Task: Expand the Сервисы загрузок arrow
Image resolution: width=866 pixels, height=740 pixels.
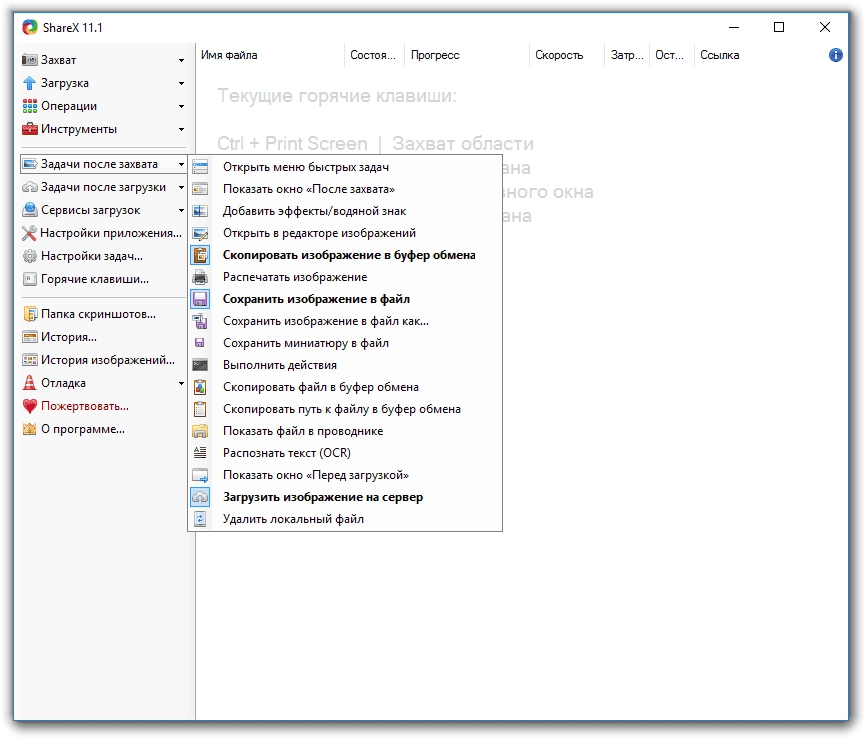Action: pyautogui.click(x=181, y=211)
